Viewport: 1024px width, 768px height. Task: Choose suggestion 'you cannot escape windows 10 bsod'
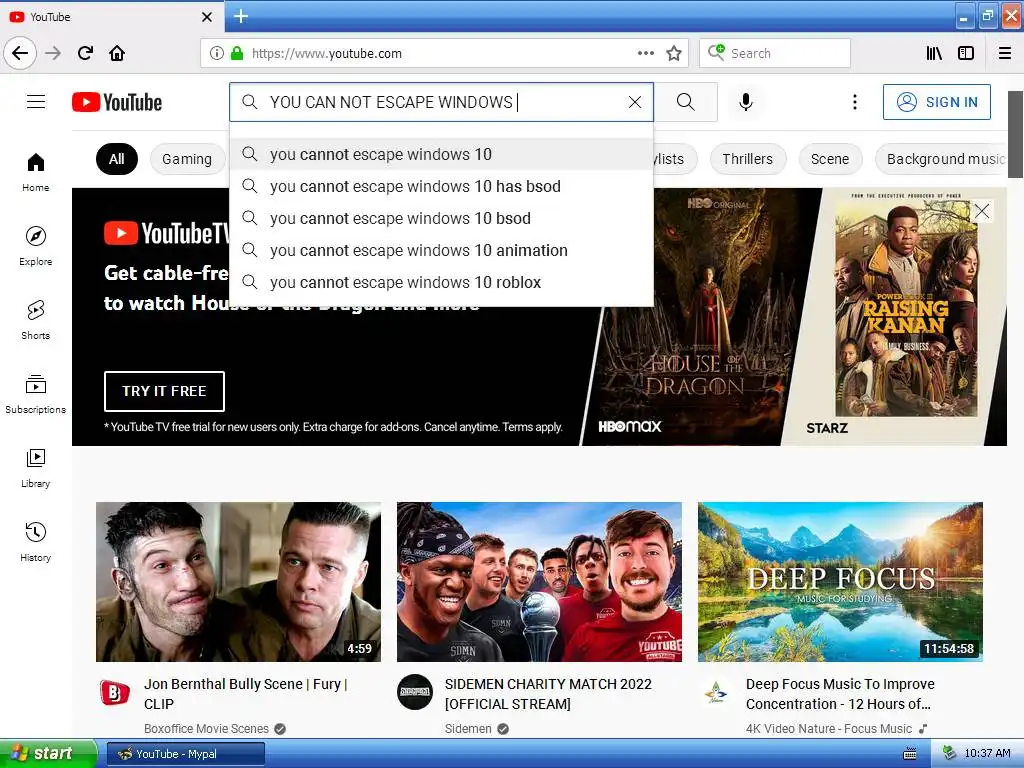(x=441, y=218)
